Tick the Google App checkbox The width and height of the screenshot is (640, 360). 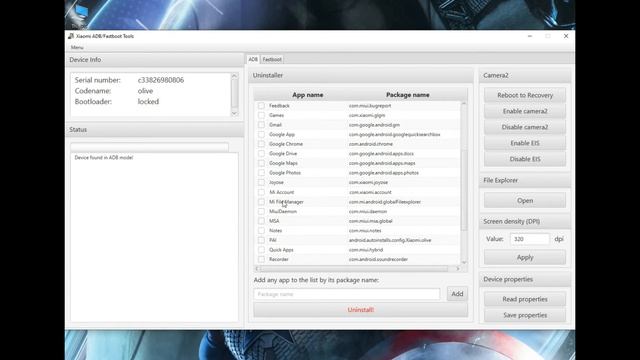pyautogui.click(x=261, y=134)
